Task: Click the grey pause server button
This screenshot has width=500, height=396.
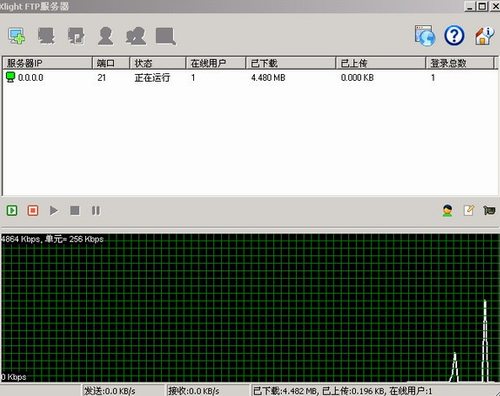Action: [96, 210]
